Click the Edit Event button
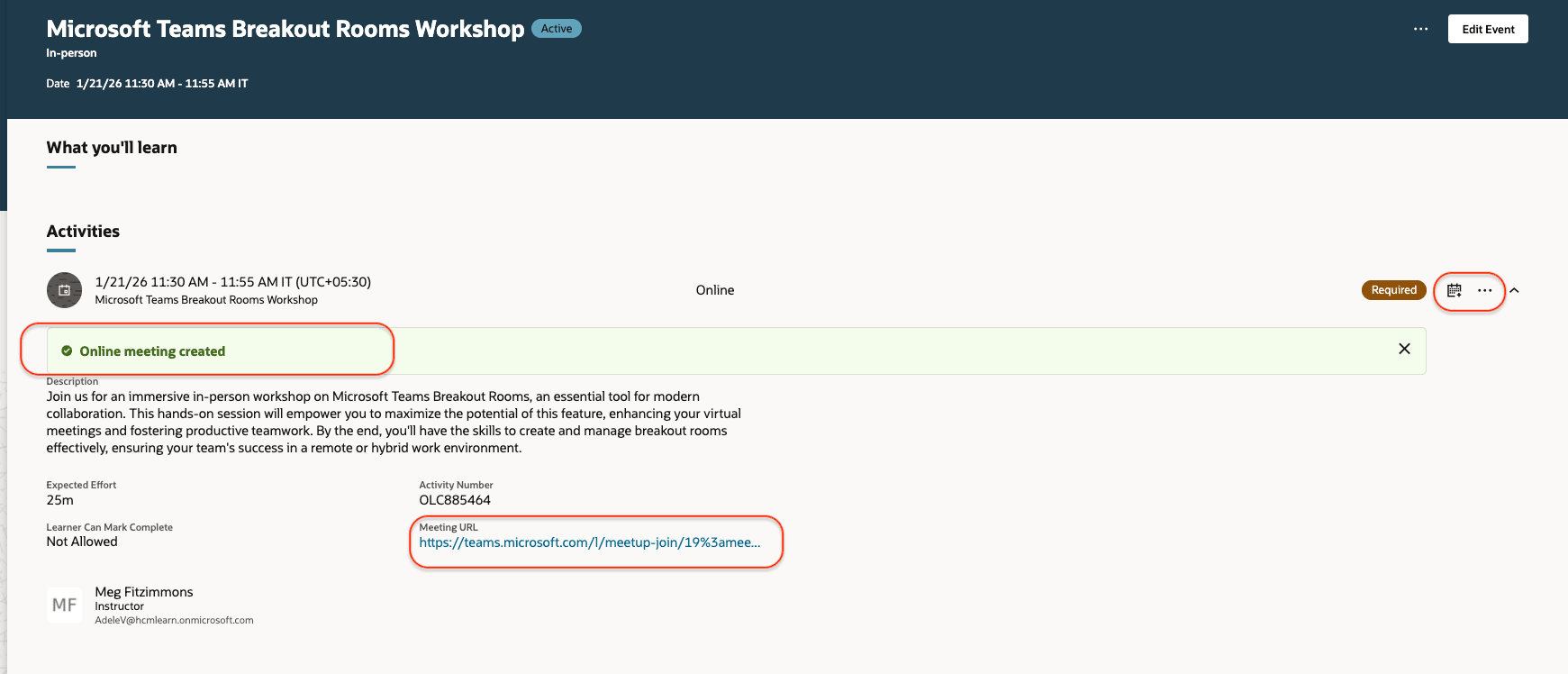Screen dimensions: 1568x674 coord(1488,29)
